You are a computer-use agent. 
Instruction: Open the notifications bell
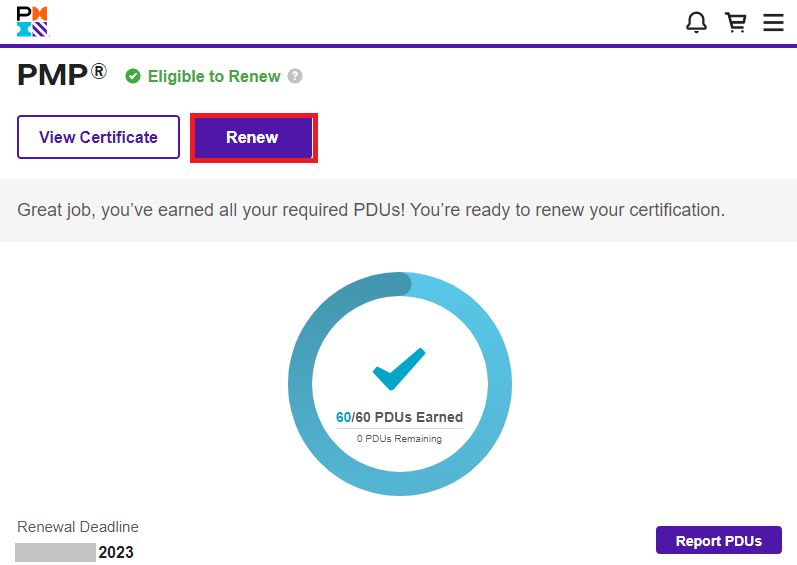coord(697,23)
